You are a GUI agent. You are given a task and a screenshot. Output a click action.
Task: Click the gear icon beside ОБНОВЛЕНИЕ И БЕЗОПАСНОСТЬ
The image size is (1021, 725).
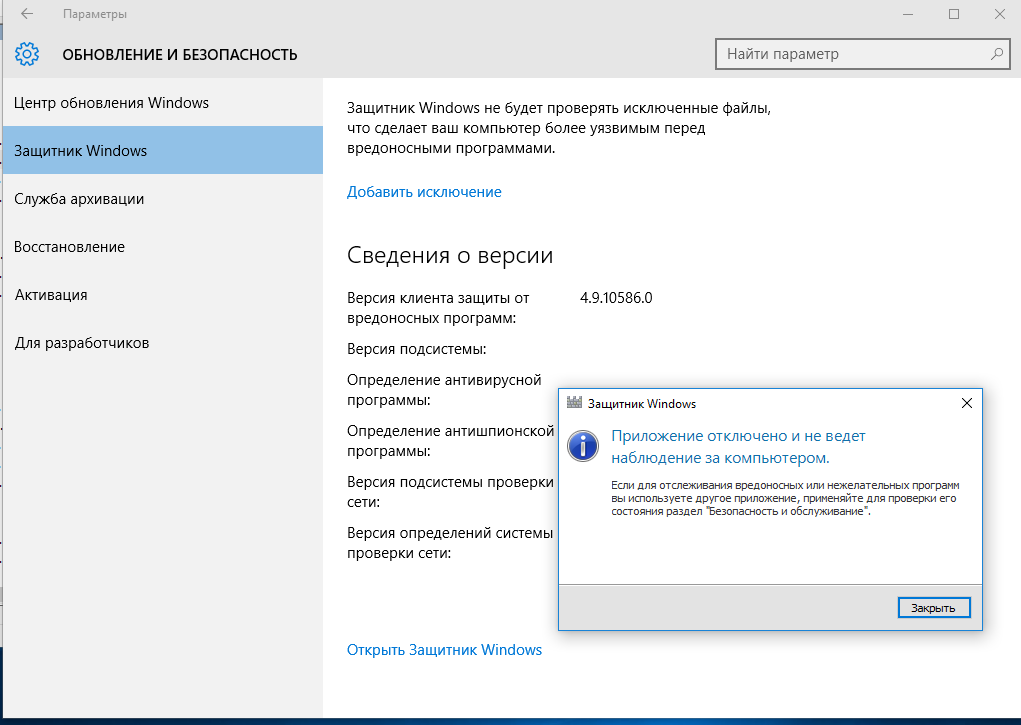[27, 54]
